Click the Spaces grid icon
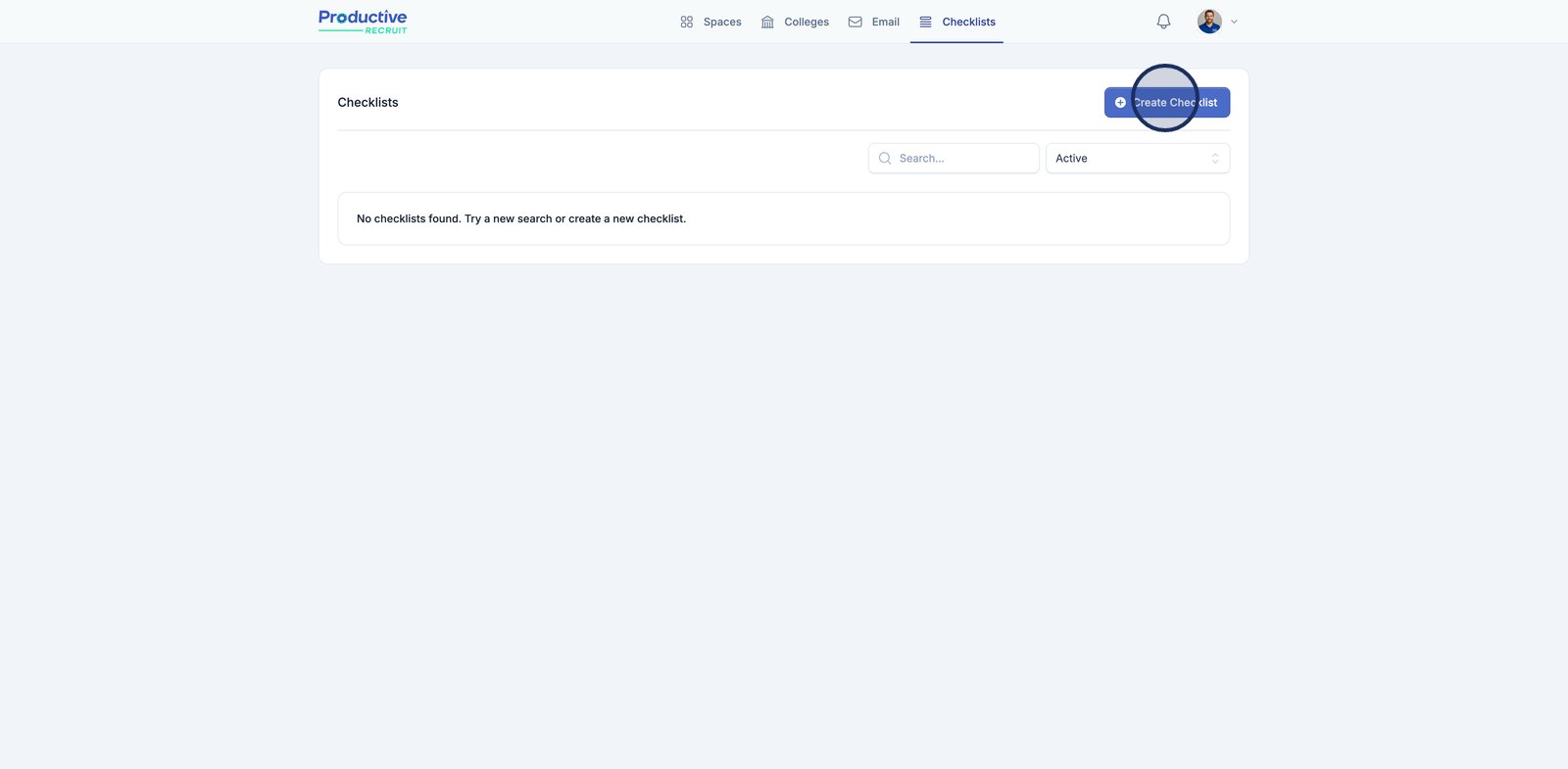 (687, 22)
